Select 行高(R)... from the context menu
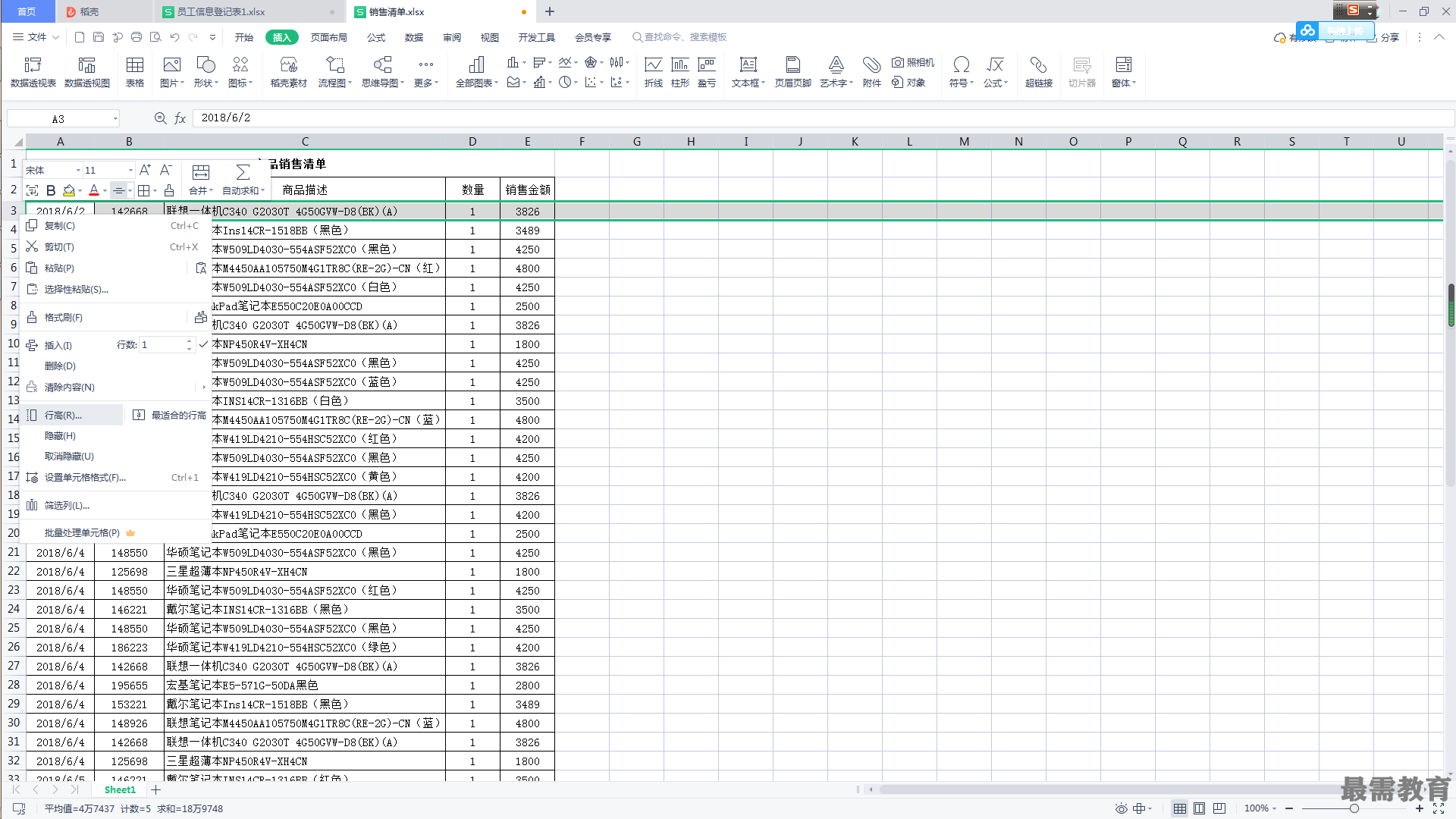The height and width of the screenshot is (819, 1456). click(x=72, y=415)
